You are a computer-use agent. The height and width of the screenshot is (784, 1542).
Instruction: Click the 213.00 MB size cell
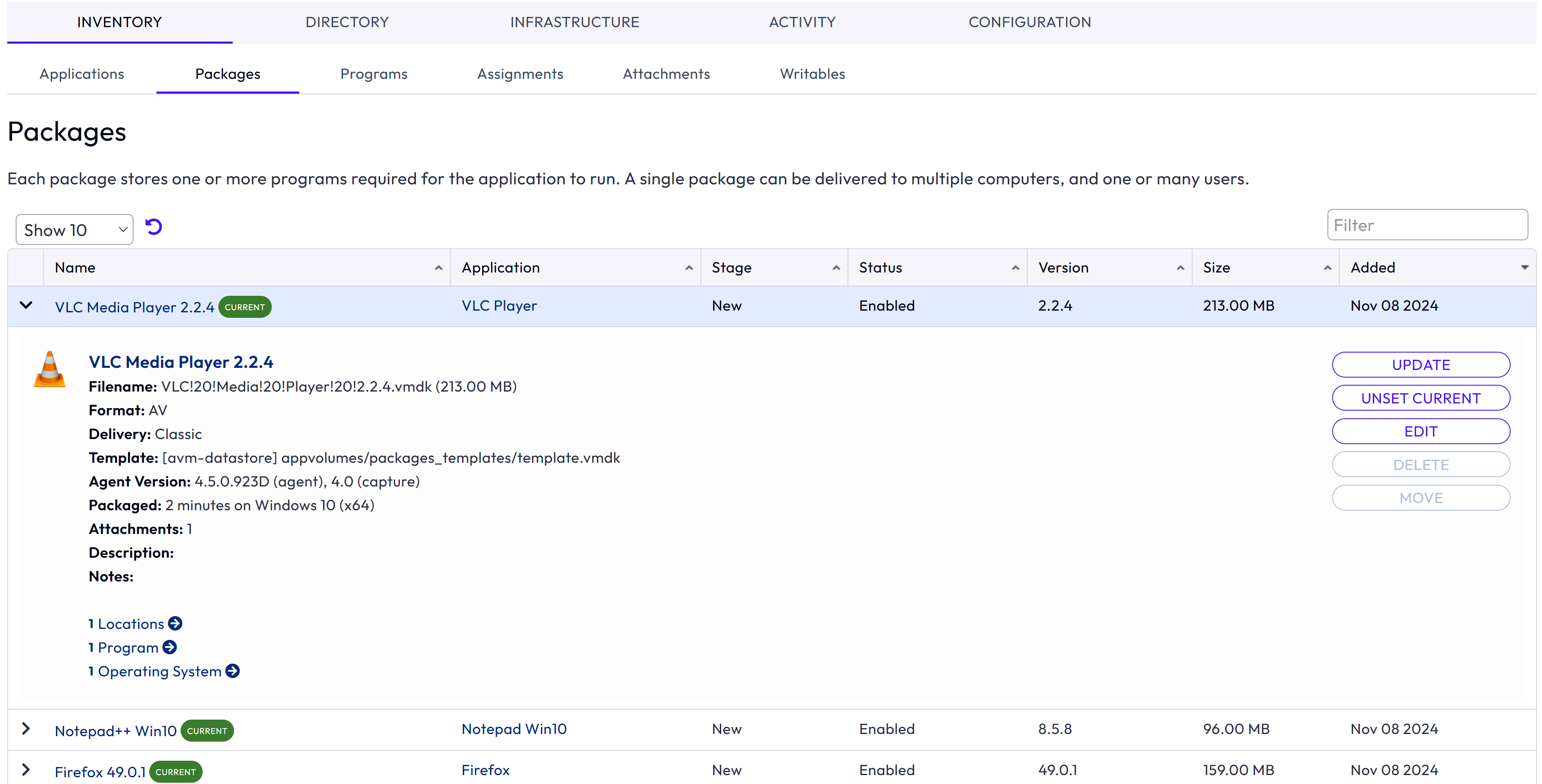(x=1238, y=306)
